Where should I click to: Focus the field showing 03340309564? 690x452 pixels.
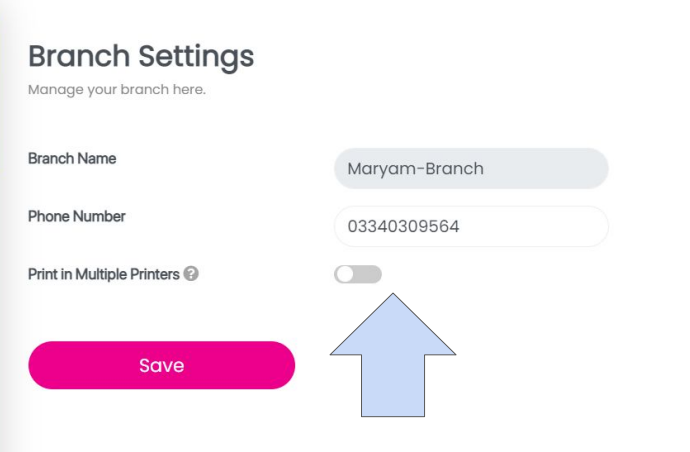[471, 226]
